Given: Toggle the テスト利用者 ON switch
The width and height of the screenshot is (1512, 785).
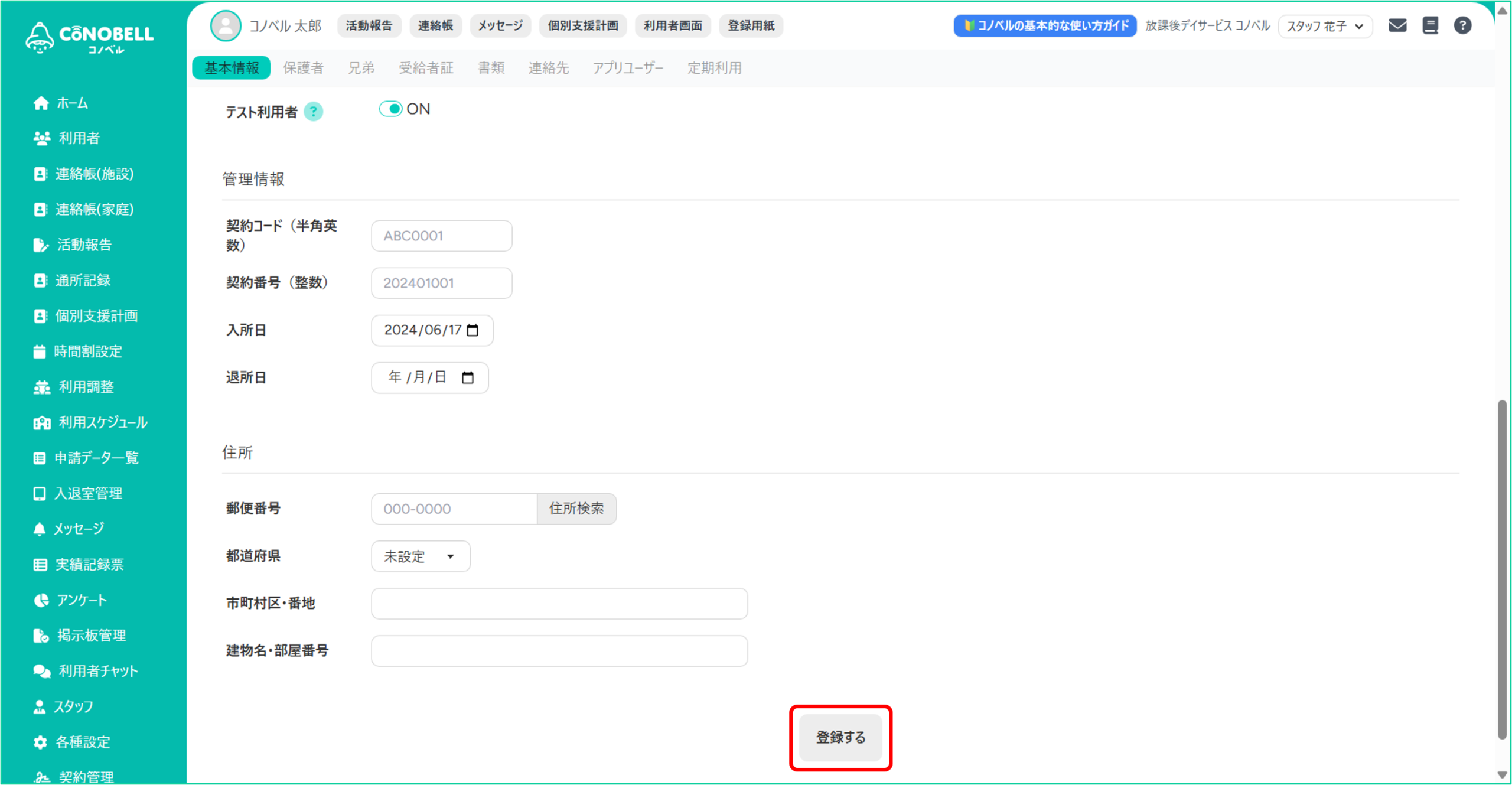Looking at the screenshot, I should [x=391, y=109].
